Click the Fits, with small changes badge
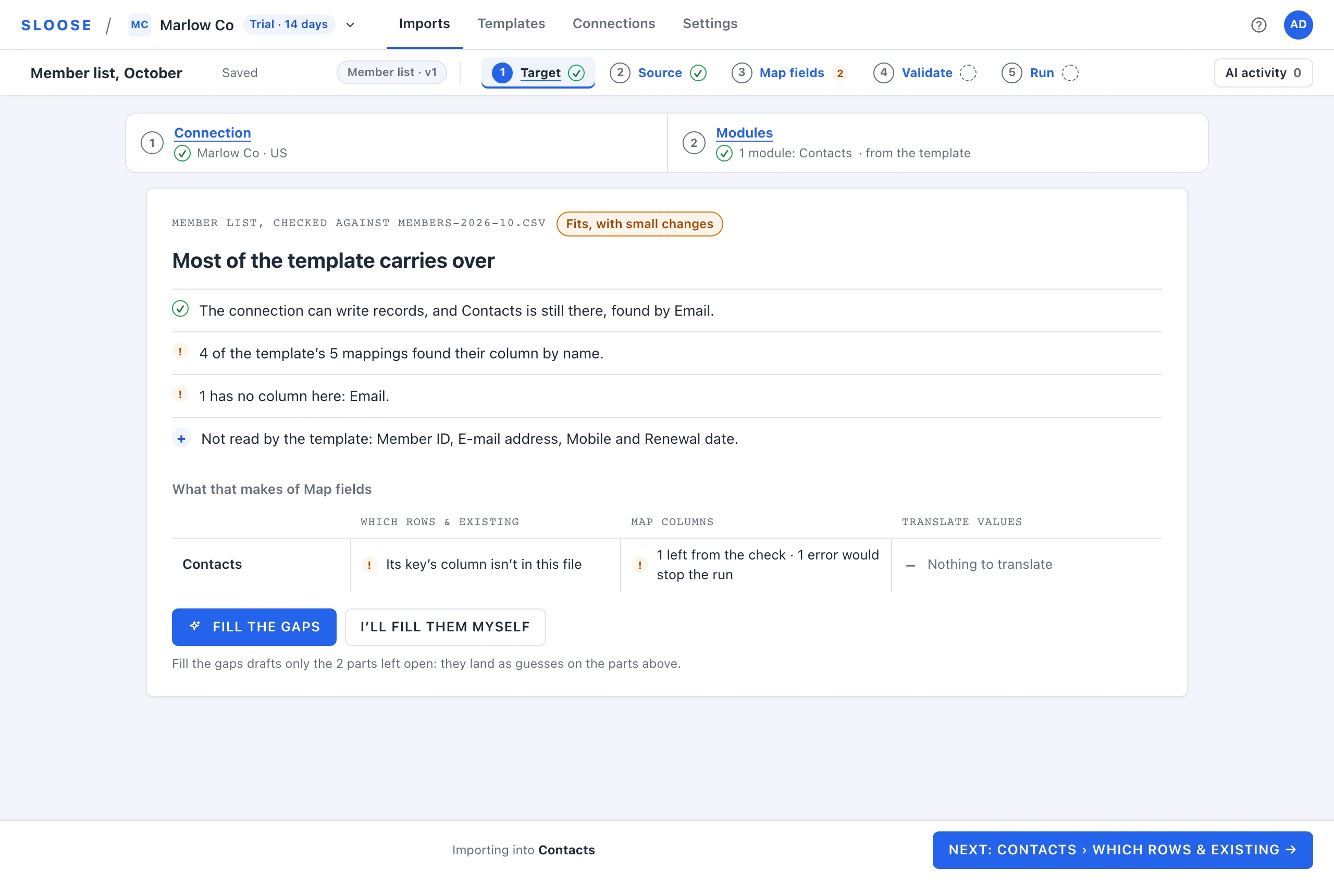This screenshot has width=1334, height=896. tap(639, 223)
